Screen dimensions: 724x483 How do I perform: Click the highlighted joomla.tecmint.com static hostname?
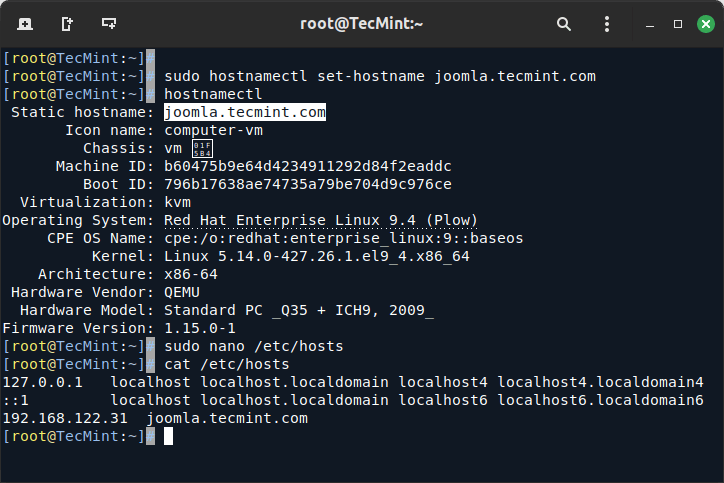245,112
